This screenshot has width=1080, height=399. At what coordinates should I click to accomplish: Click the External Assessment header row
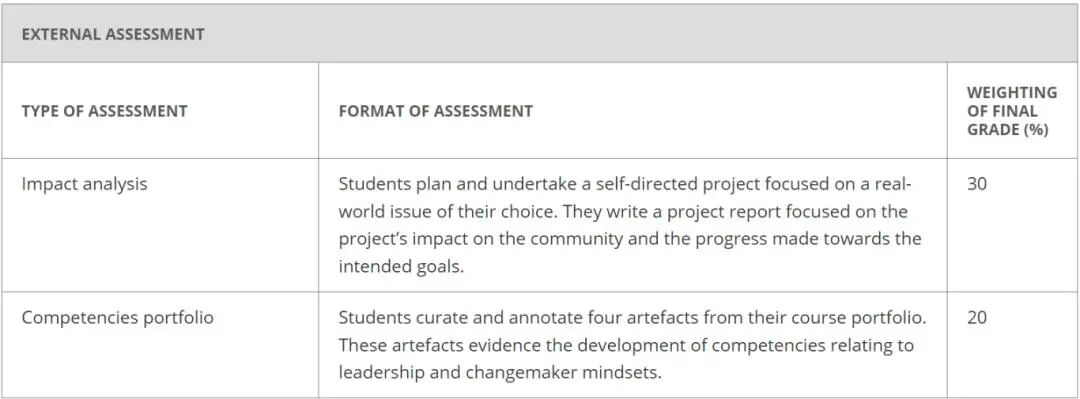coord(540,34)
